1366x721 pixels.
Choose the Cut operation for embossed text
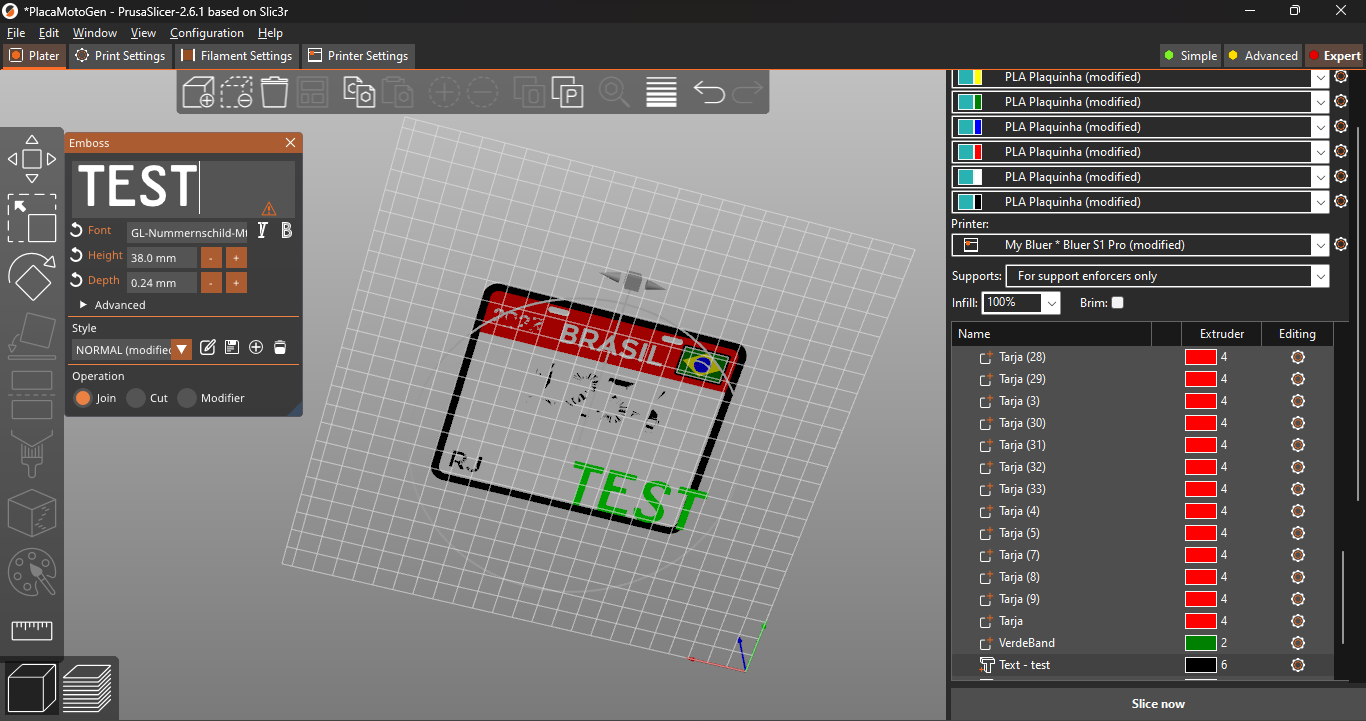136,398
